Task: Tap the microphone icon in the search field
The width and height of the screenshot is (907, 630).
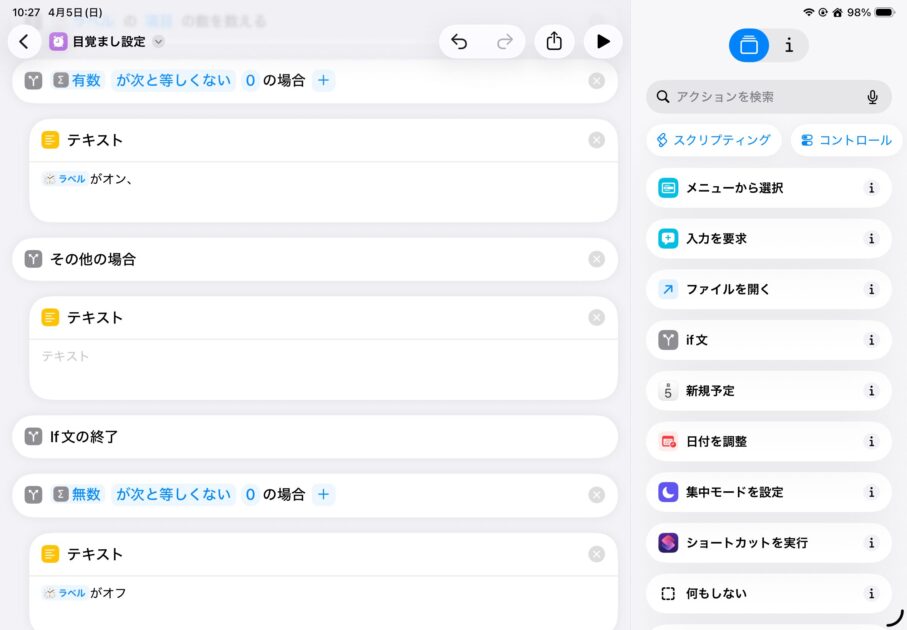Action: [x=872, y=97]
